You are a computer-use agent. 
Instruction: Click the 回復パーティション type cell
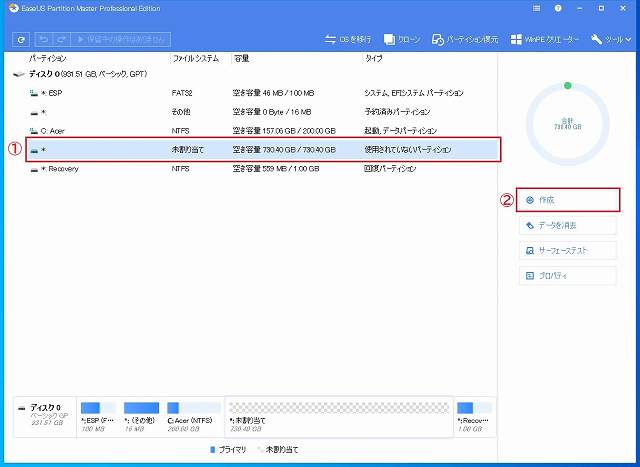[390, 169]
